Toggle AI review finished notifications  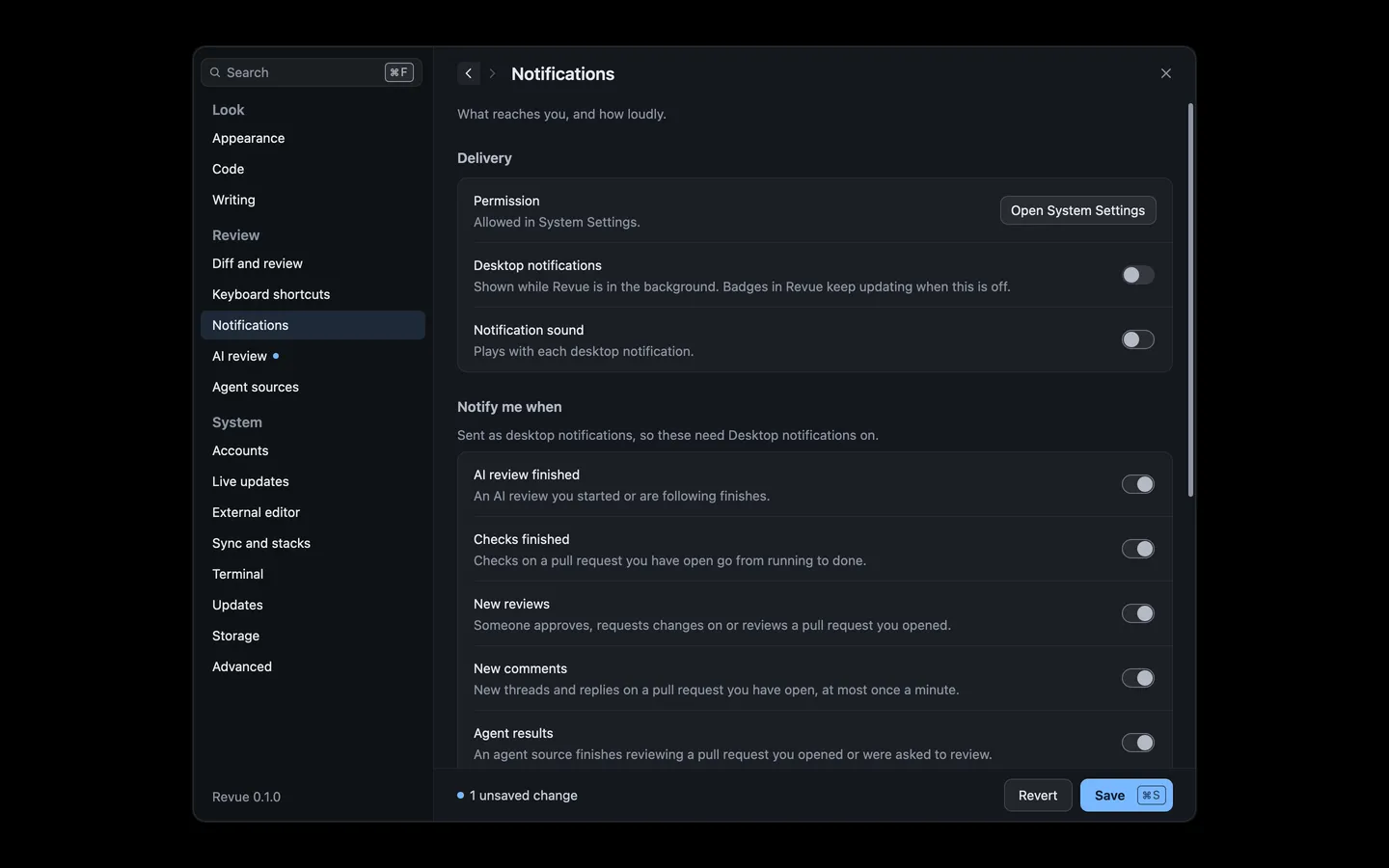1138,484
